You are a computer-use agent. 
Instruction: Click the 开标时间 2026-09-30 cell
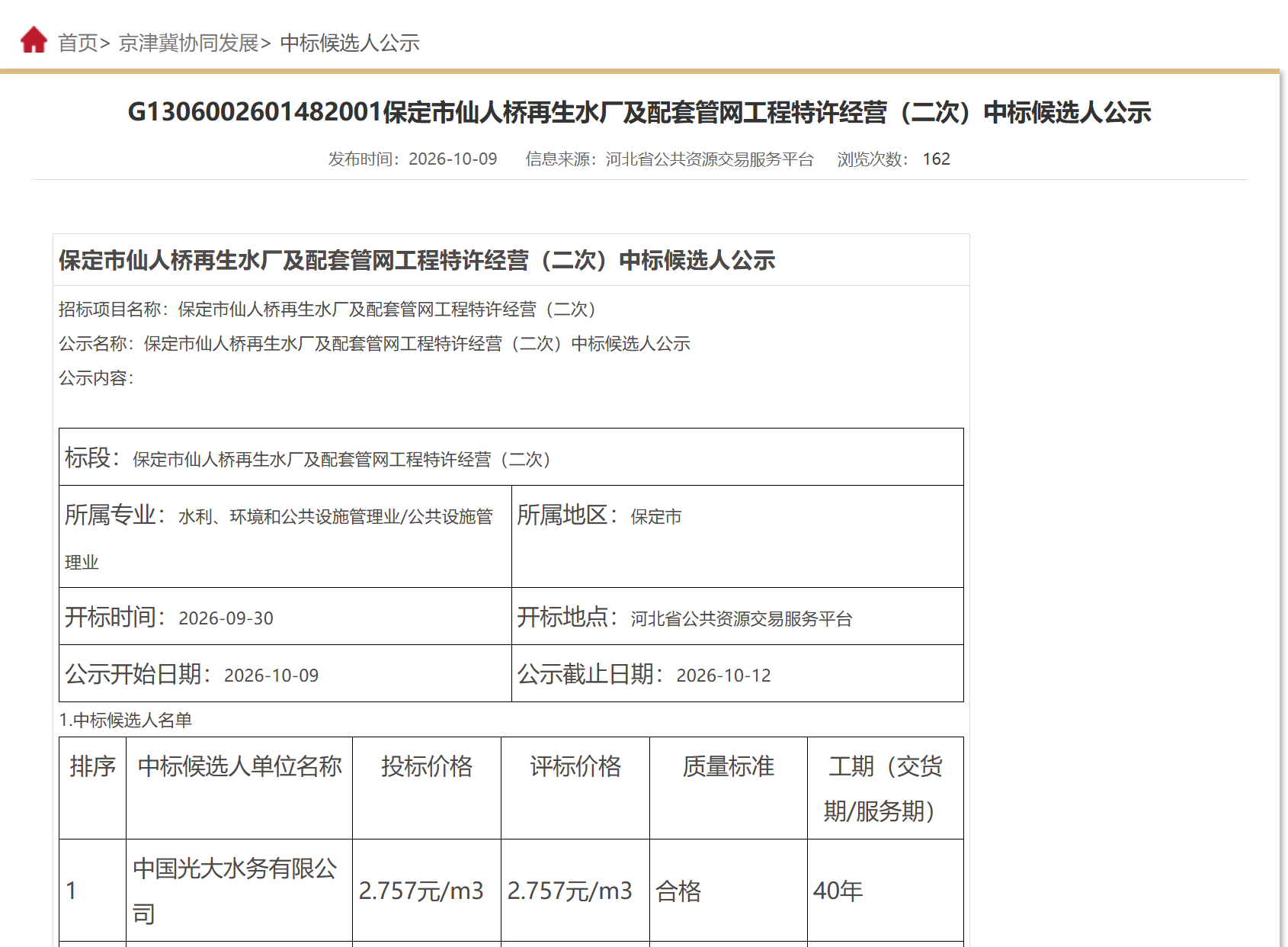pos(285,616)
